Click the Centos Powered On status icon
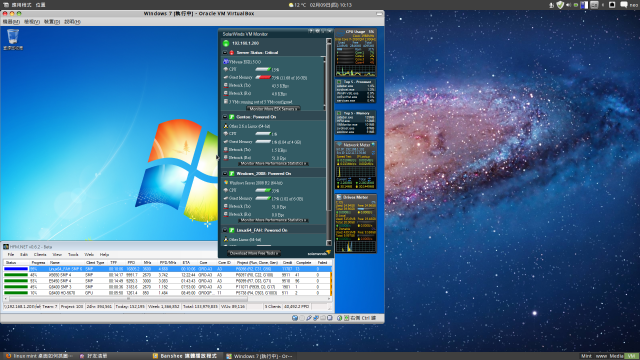The image size is (640, 360). point(231,117)
